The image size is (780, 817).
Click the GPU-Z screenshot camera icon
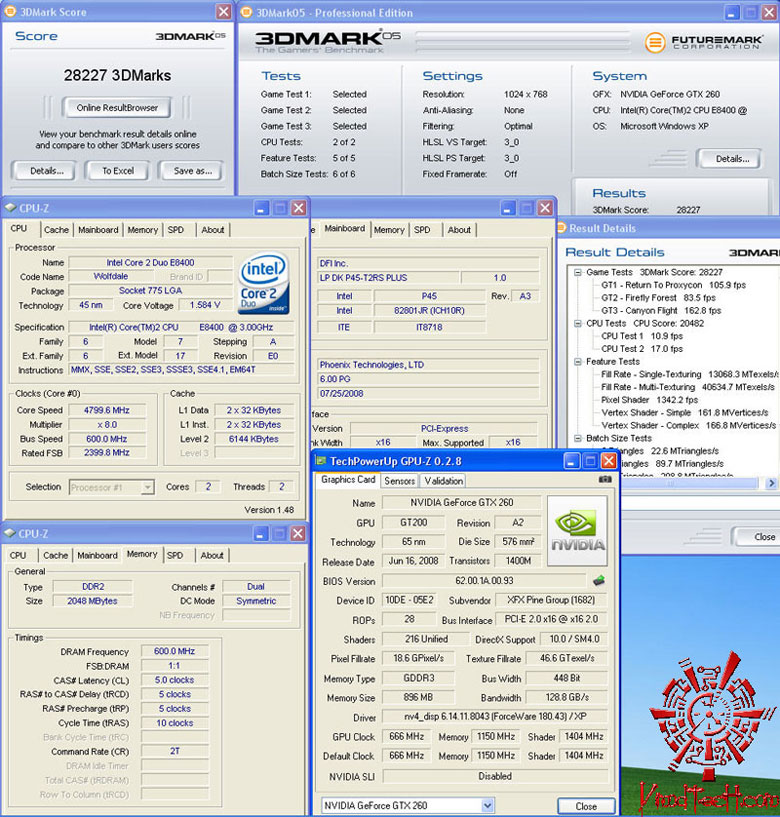click(x=604, y=479)
